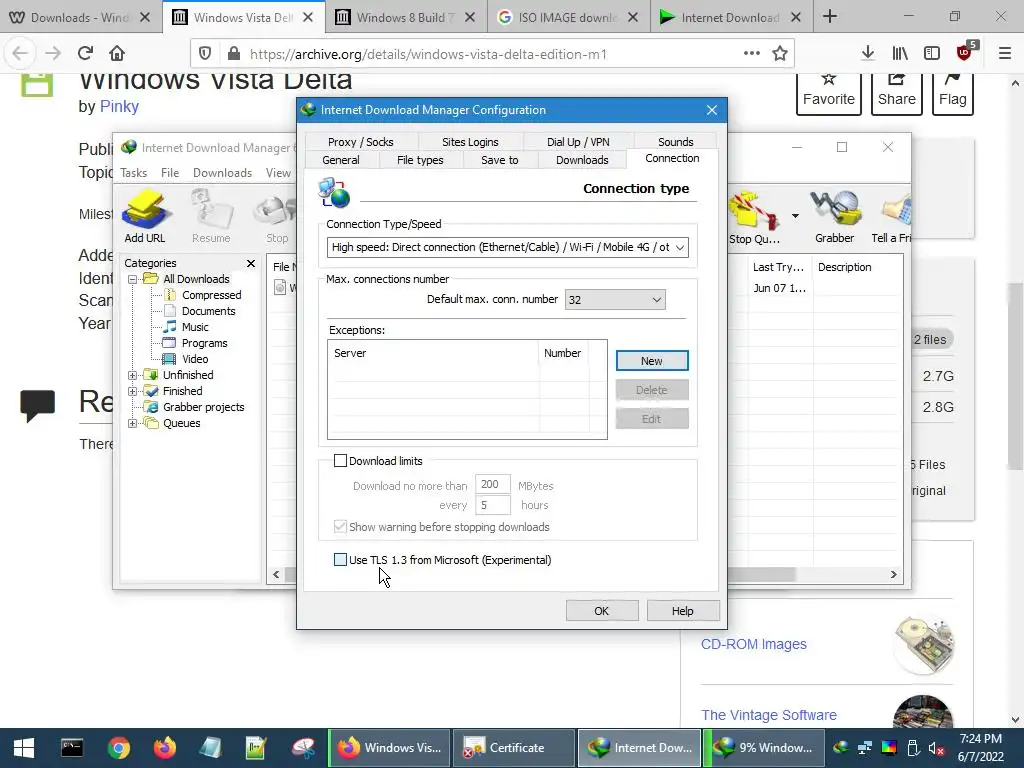Viewport: 1024px width, 768px height.
Task: Click the Share button on archive.org
Action: [x=896, y=93]
